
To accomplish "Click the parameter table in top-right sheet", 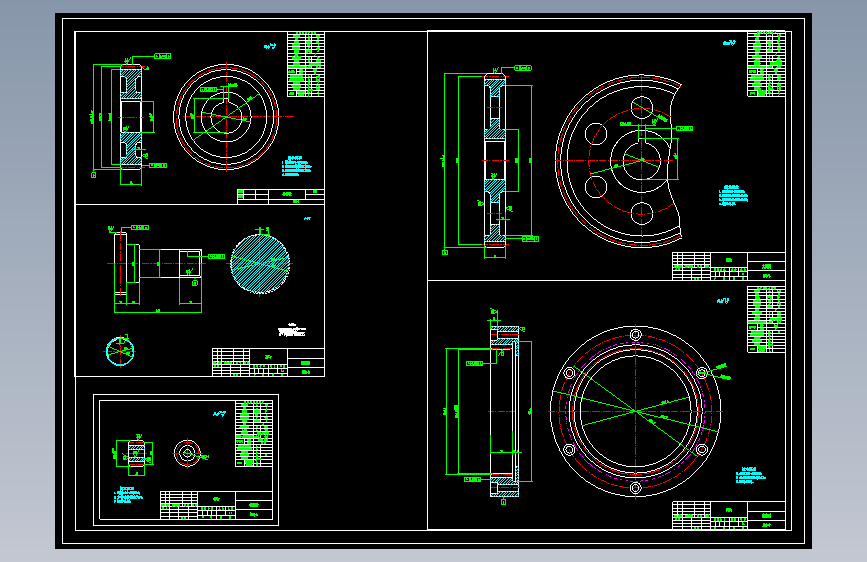I will 766,64.
